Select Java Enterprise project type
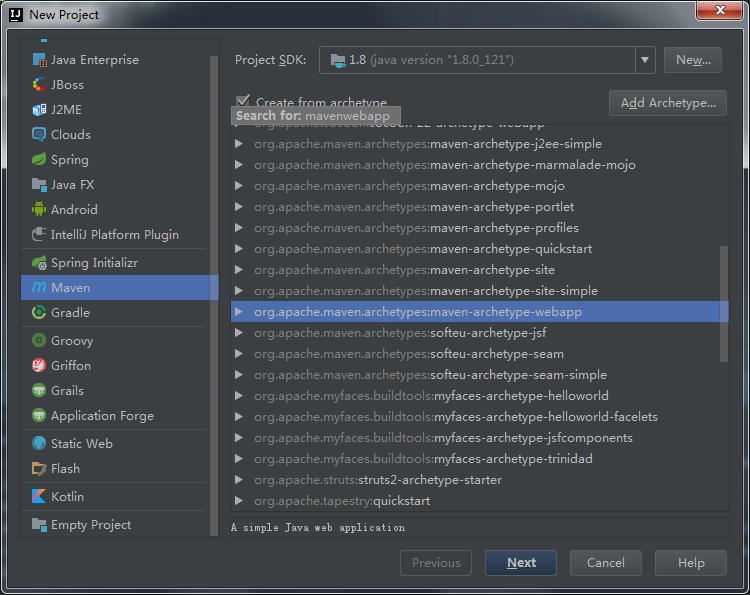Viewport: 750px width, 595px height. tap(115, 60)
